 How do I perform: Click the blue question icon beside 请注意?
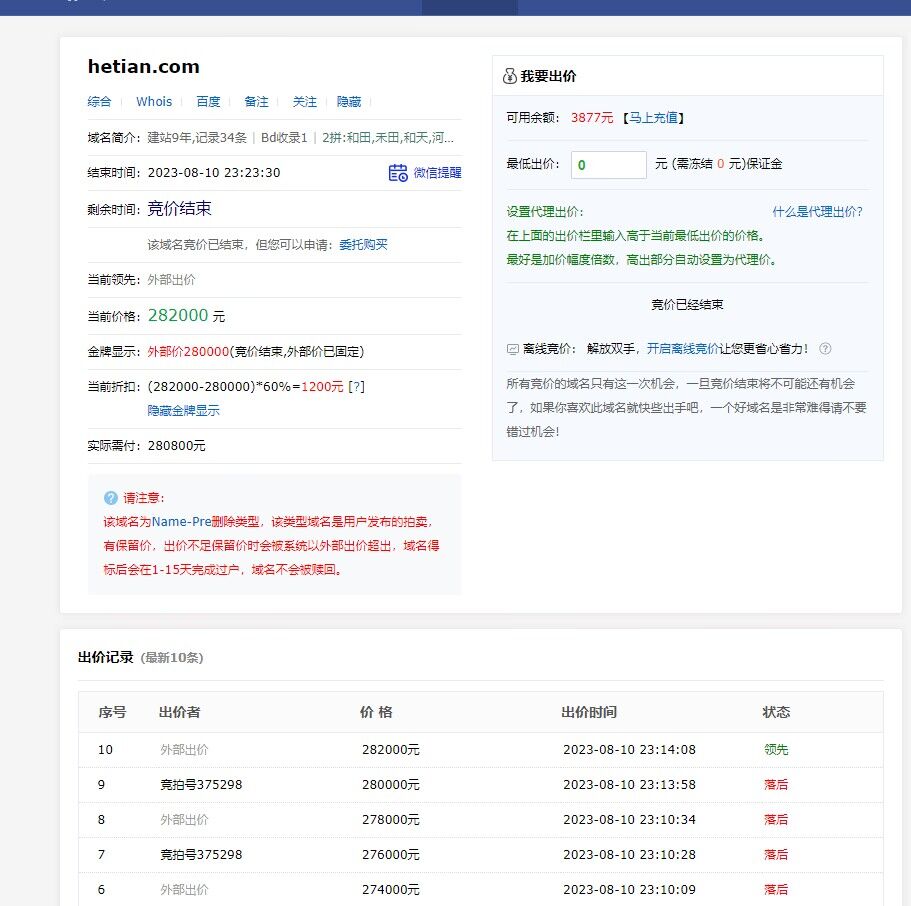110,498
